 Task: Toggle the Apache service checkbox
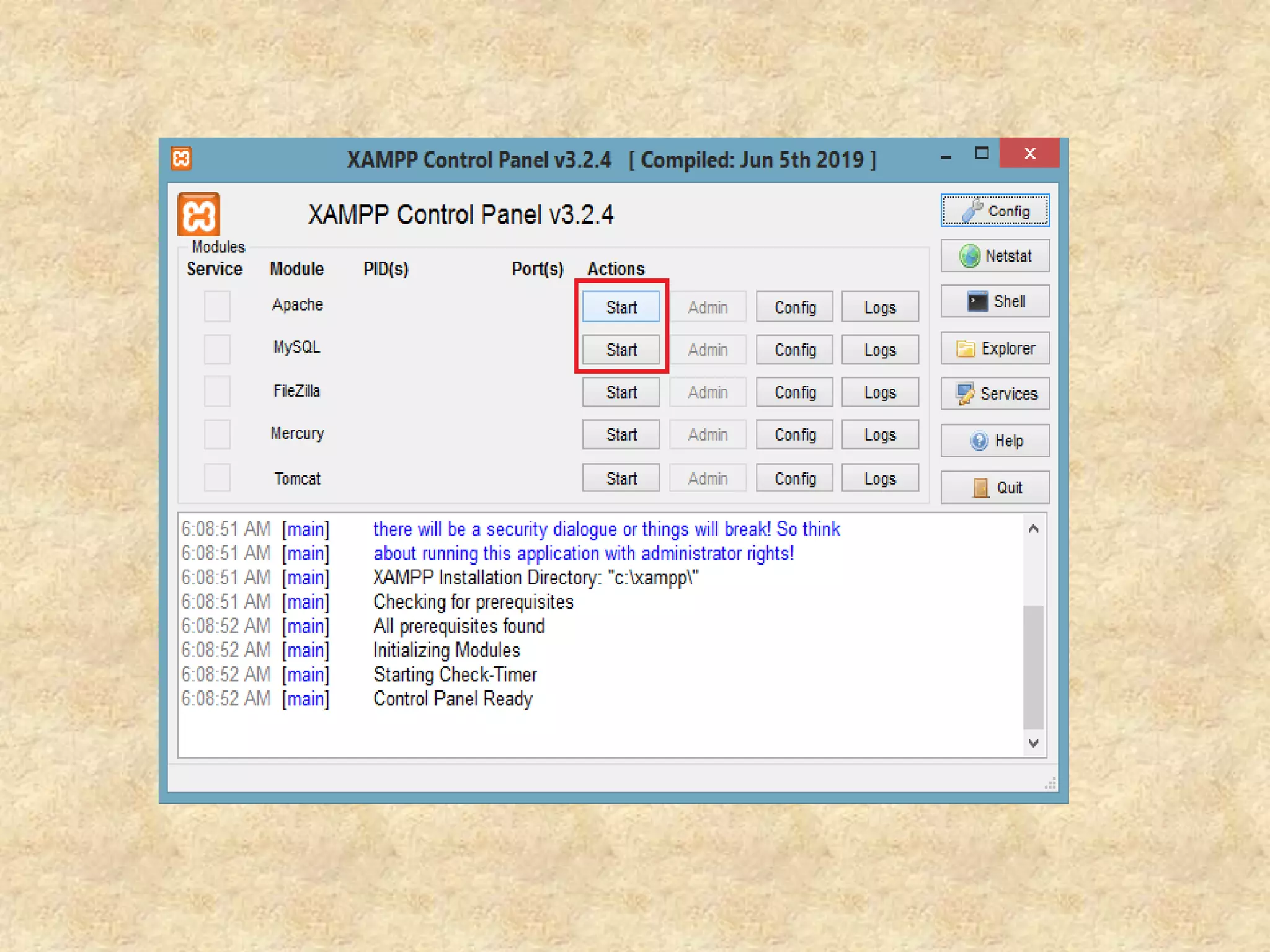pos(217,306)
